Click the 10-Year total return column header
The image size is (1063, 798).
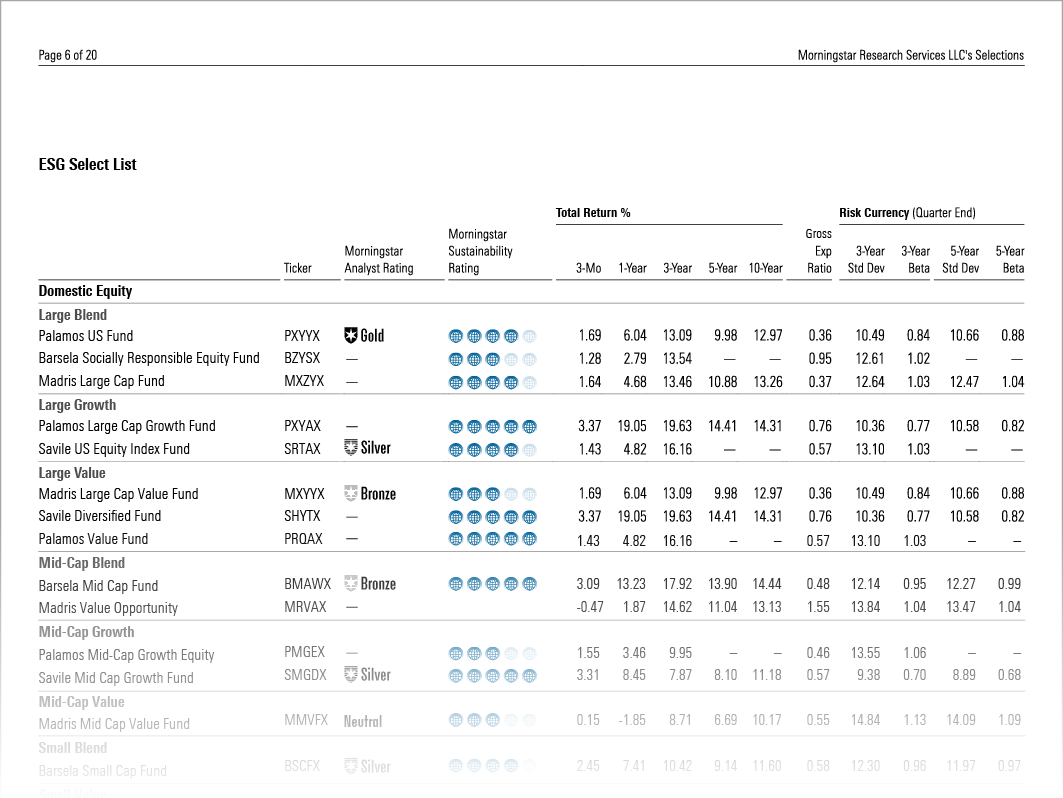765,268
